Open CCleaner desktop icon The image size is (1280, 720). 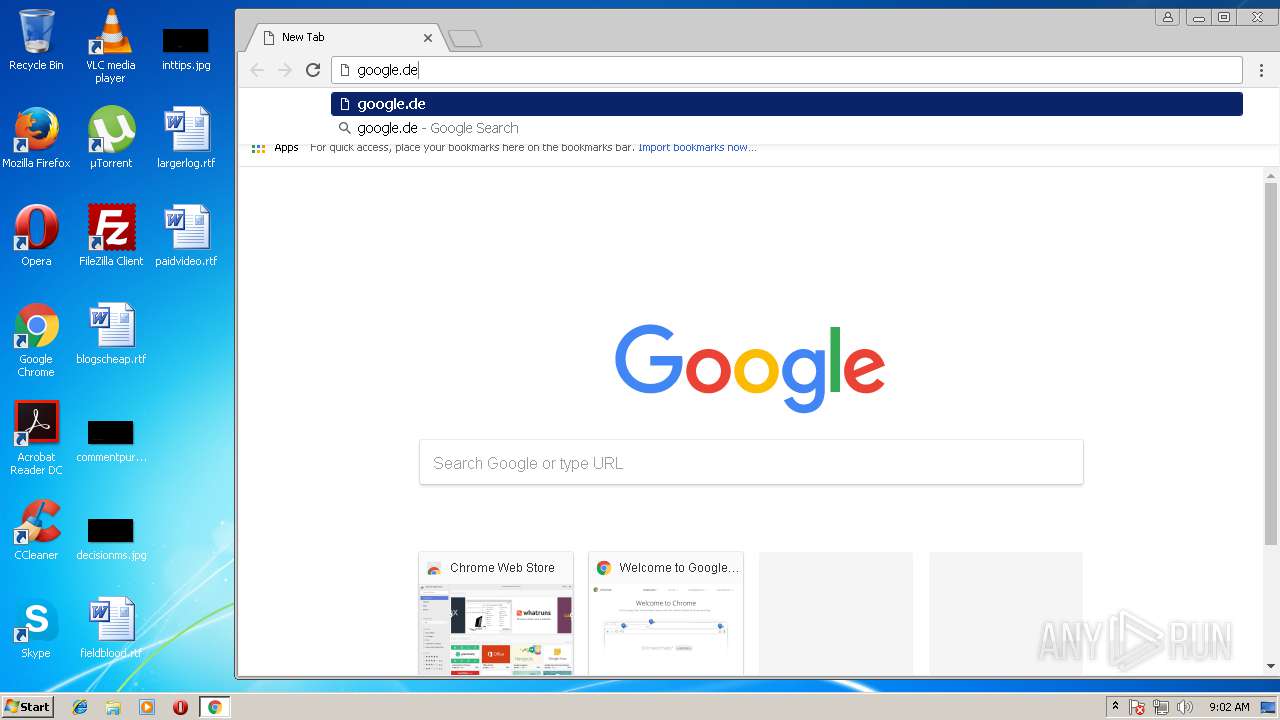pos(36,530)
